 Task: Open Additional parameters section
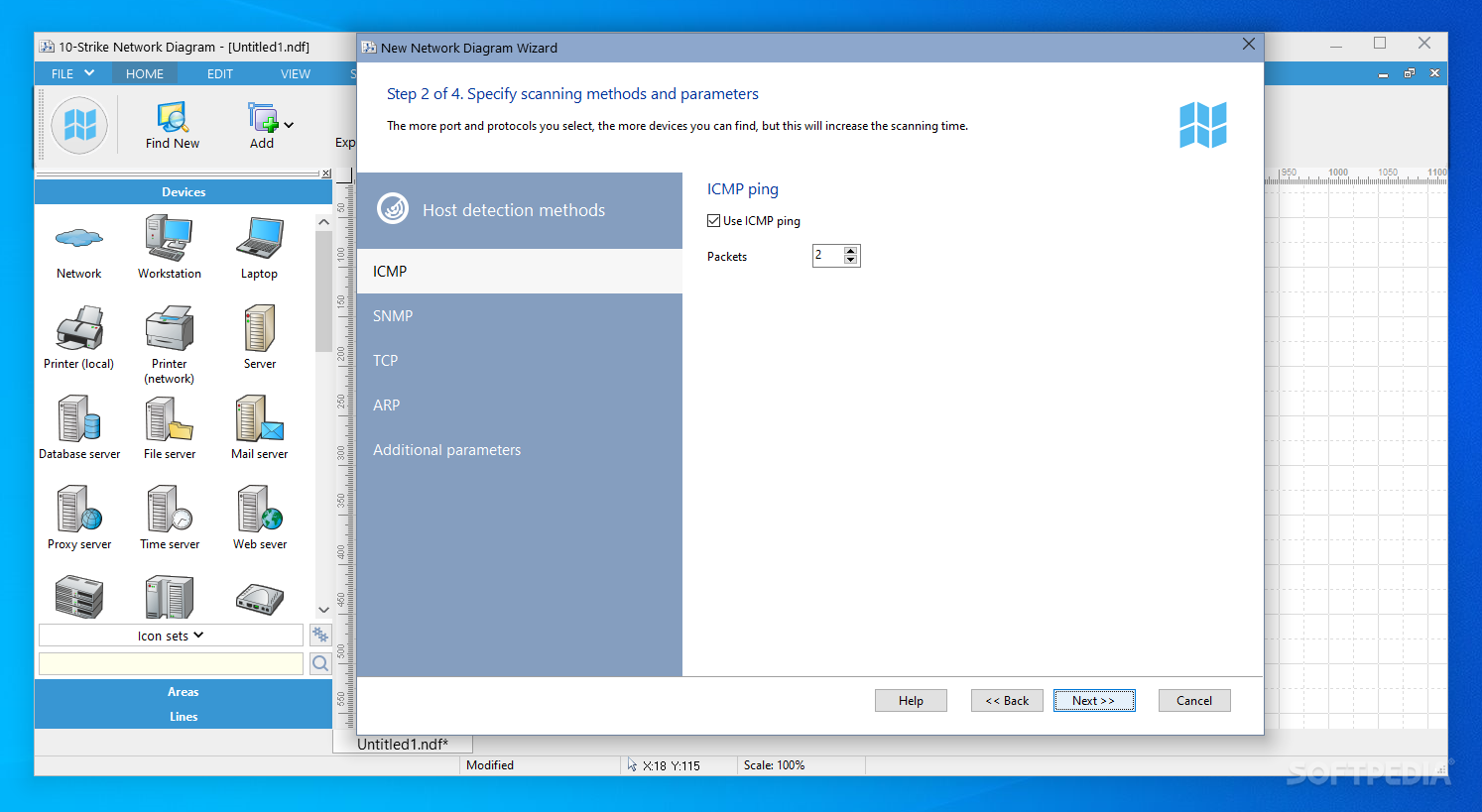pyautogui.click(x=520, y=449)
